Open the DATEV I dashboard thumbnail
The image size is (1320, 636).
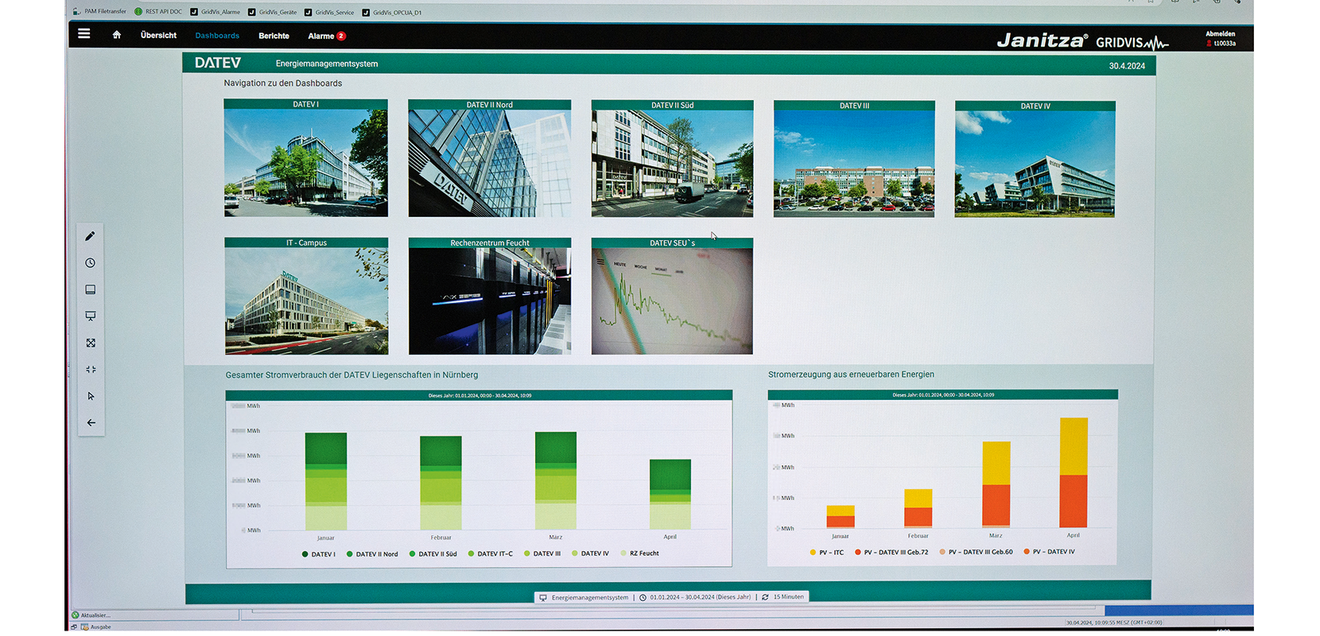pos(305,158)
